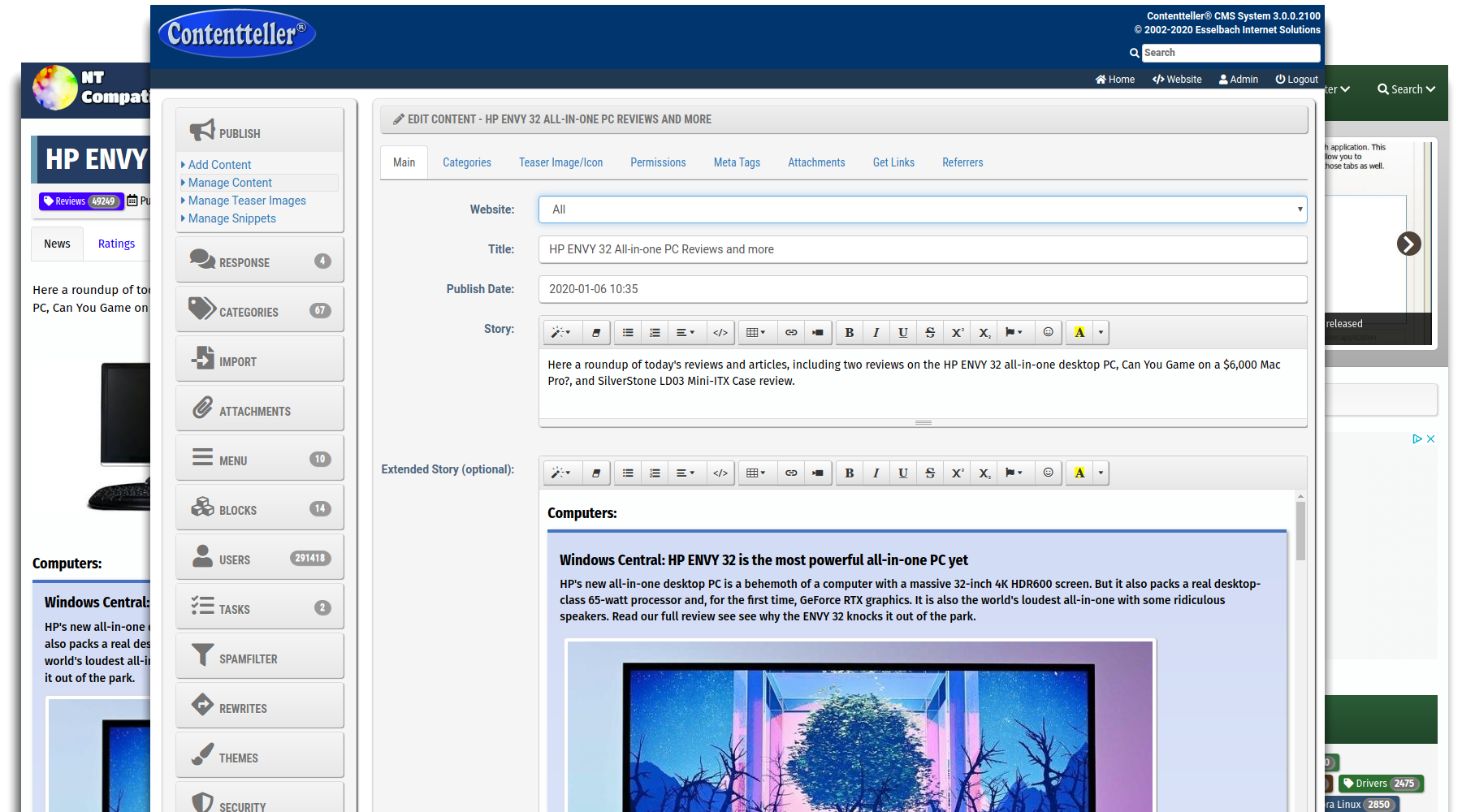Click the emoji icon in Story toolbar
Viewport: 1462px width, 812px height.
pos(1048,332)
